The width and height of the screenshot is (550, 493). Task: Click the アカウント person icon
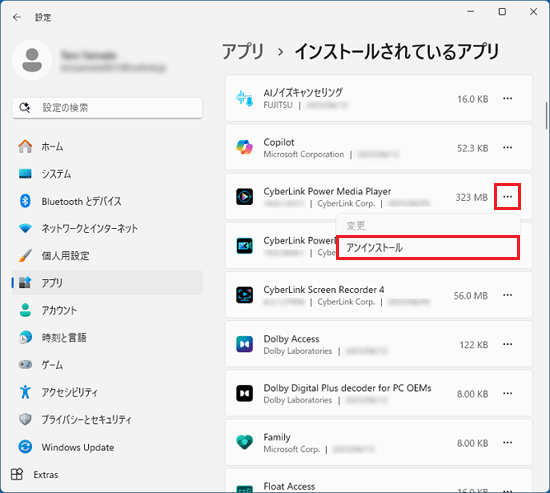(x=25, y=310)
